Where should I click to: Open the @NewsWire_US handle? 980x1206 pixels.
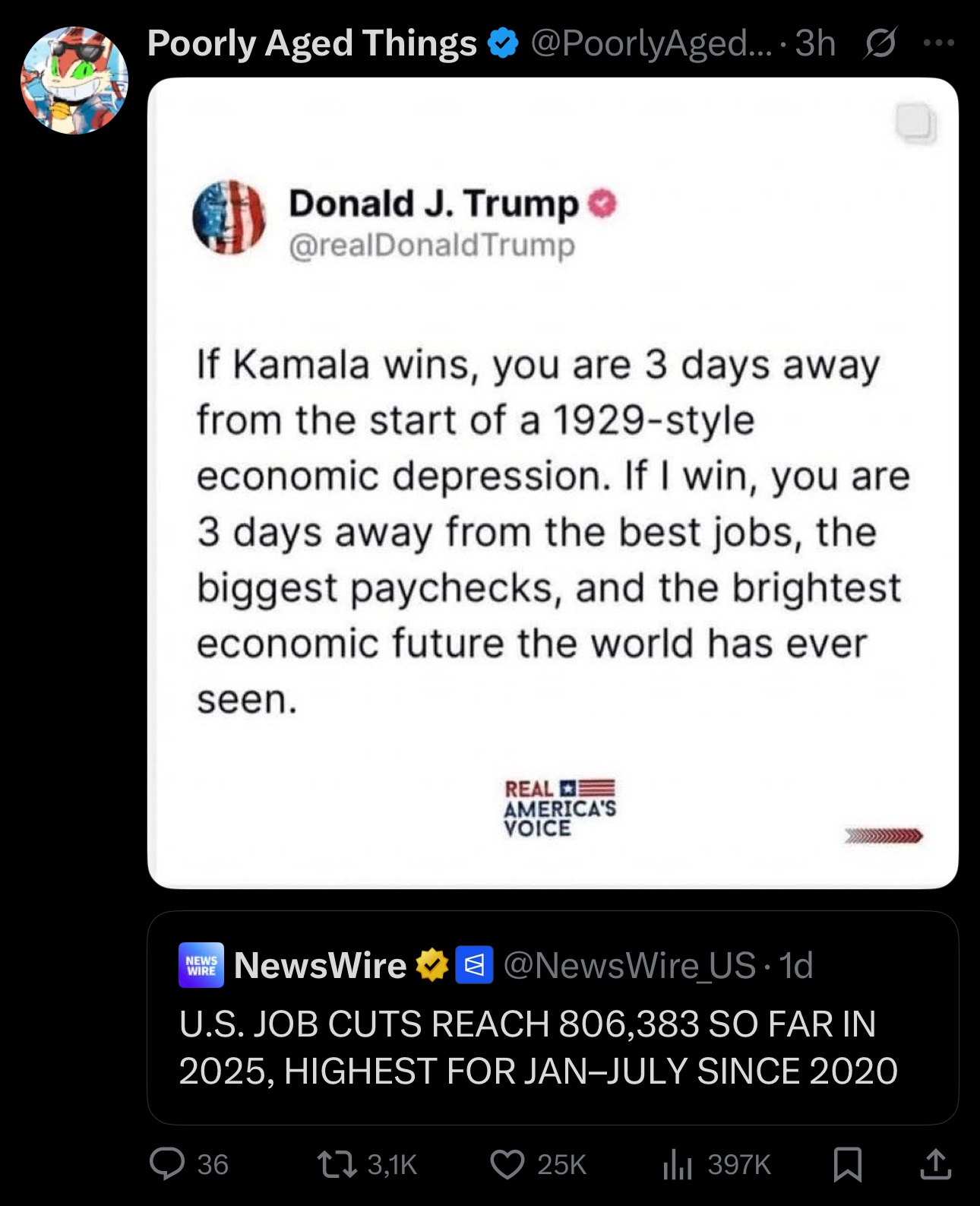(x=630, y=965)
